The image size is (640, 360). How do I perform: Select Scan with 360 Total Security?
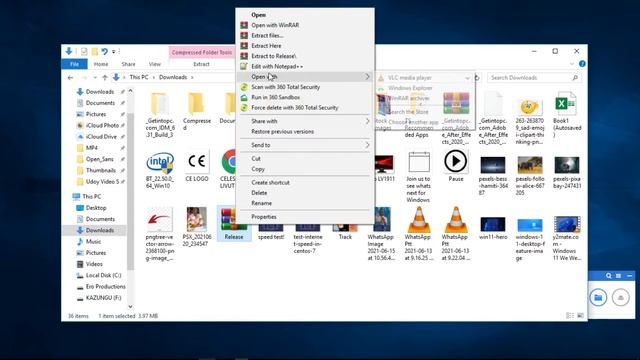pos(285,87)
